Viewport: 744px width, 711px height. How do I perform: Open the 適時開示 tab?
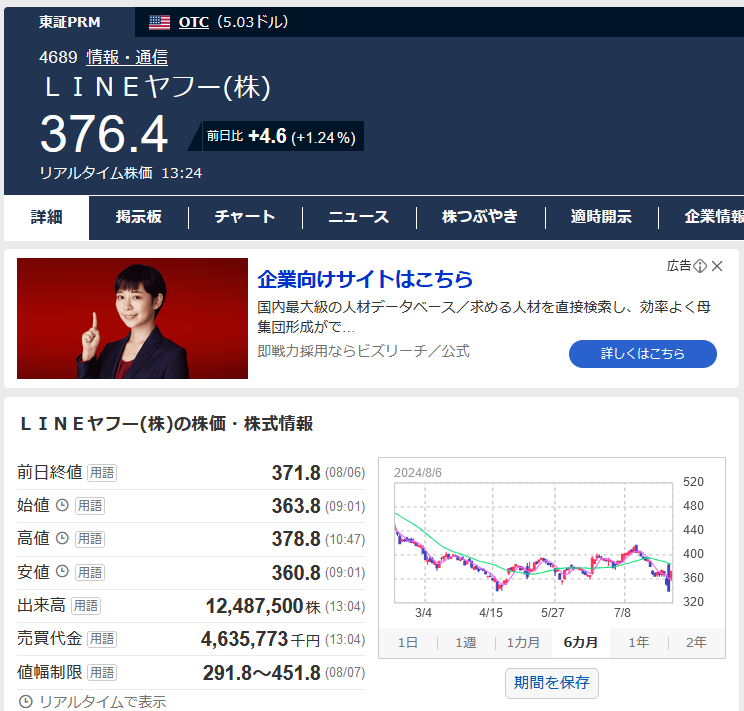(601, 217)
